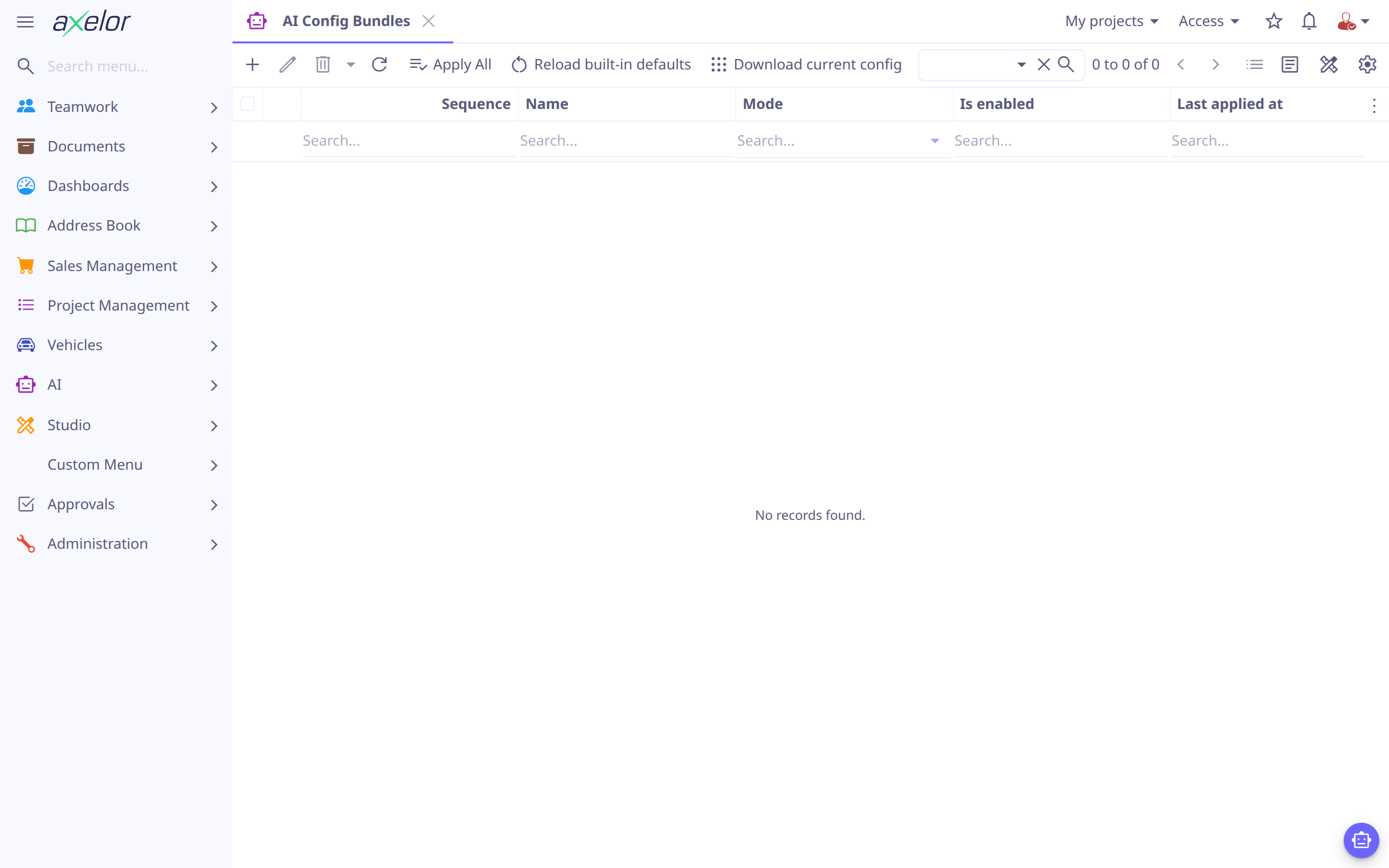The width and height of the screenshot is (1389, 868).
Task: Click the Apply All button
Action: (450, 64)
